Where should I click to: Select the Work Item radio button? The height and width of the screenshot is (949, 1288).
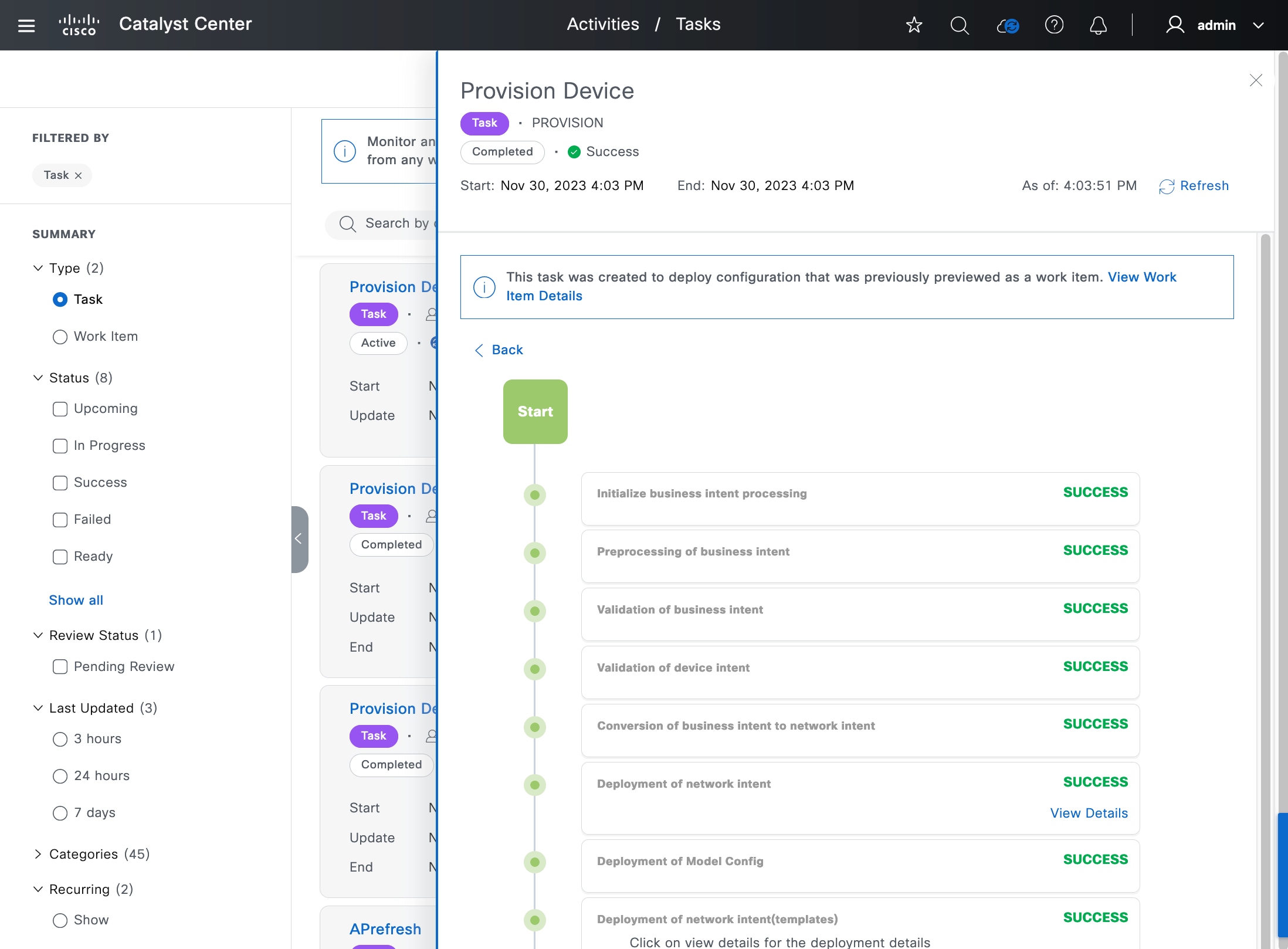pos(60,337)
